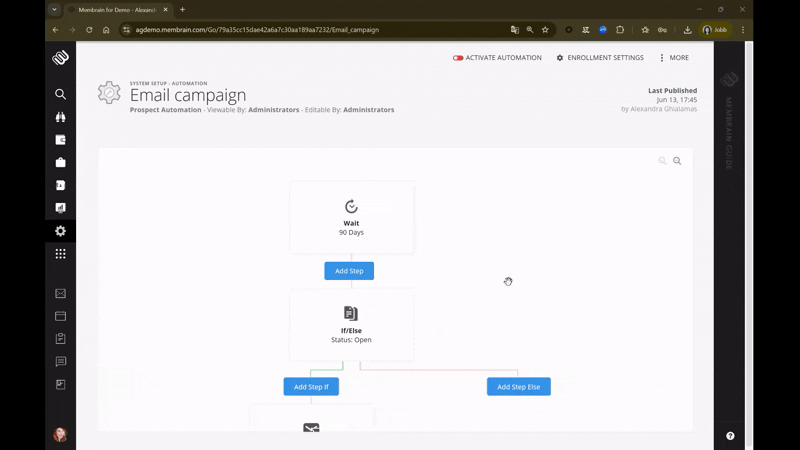The height and width of the screenshot is (450, 800).
Task: Open the notes icon at sidebar bottom
Action: 60,384
